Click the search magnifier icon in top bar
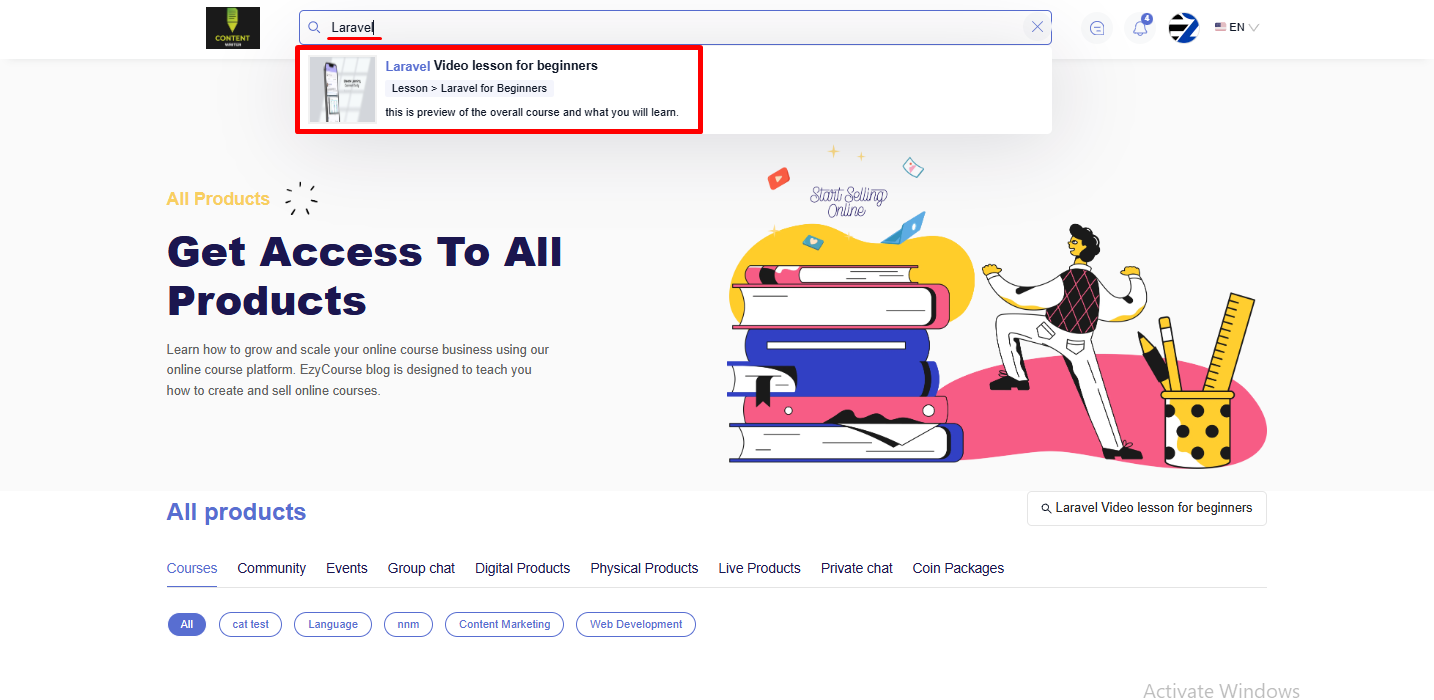The height and width of the screenshot is (700, 1434). click(314, 28)
